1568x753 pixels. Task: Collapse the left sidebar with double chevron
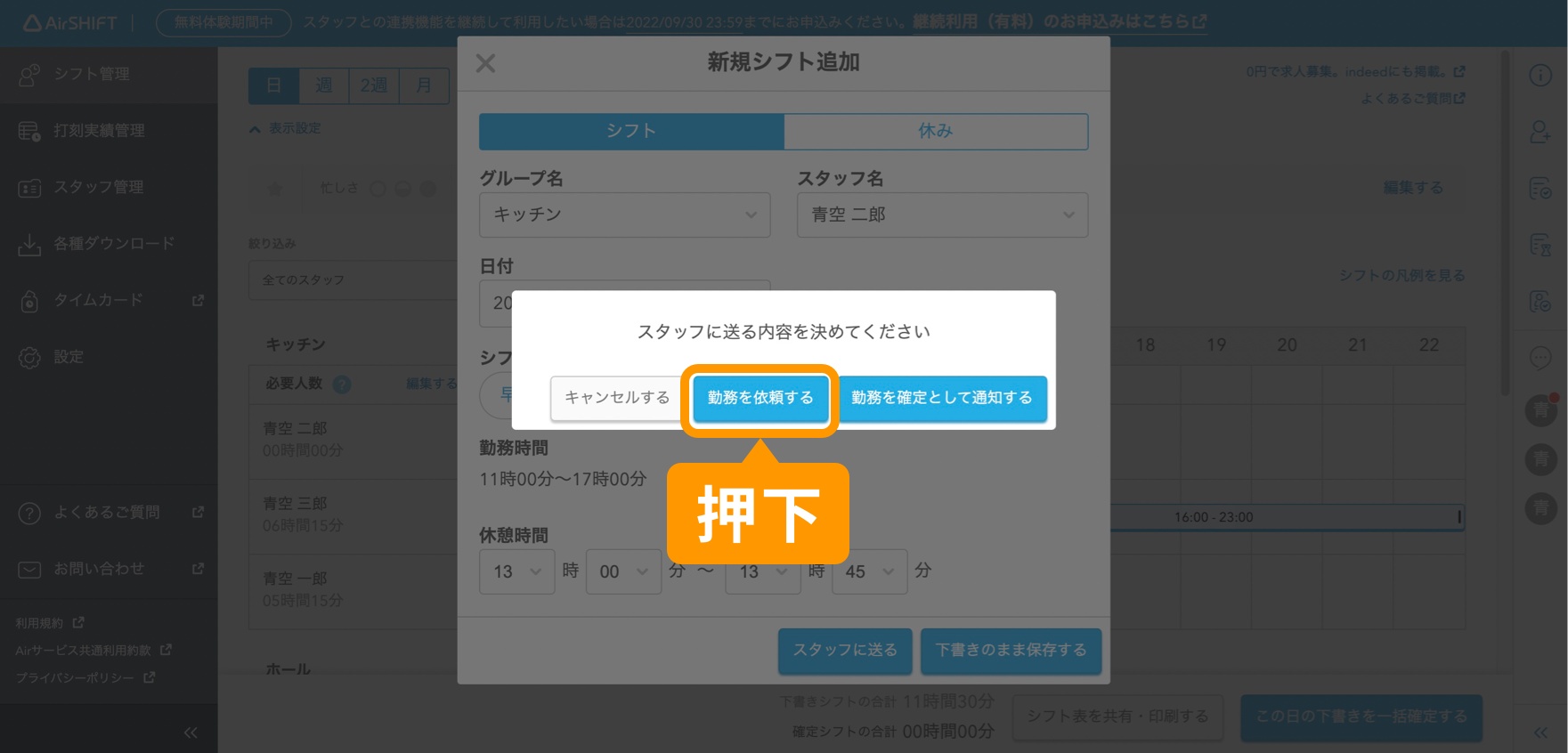pyautogui.click(x=191, y=733)
